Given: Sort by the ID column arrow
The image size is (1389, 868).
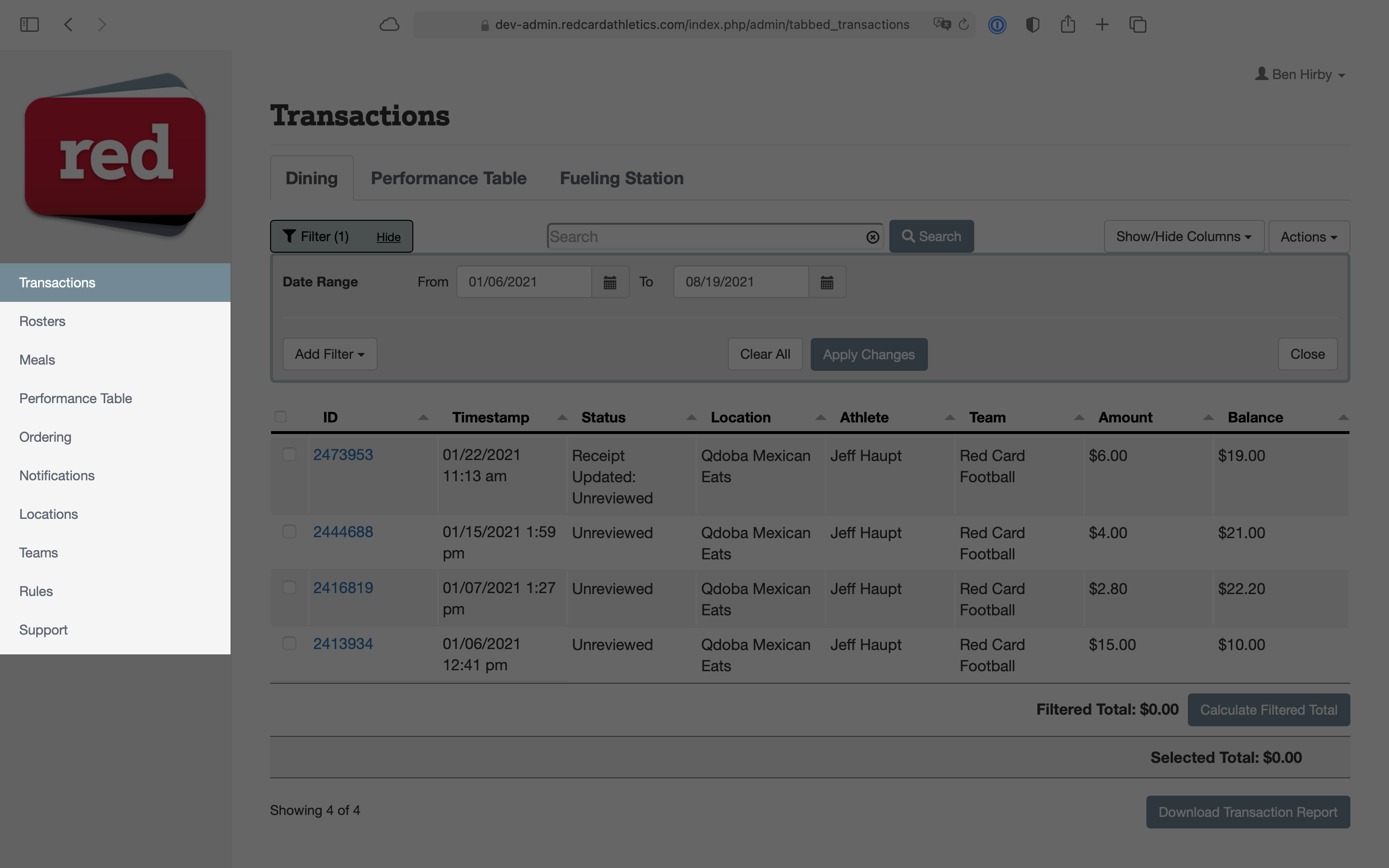Looking at the screenshot, I should coord(423,417).
